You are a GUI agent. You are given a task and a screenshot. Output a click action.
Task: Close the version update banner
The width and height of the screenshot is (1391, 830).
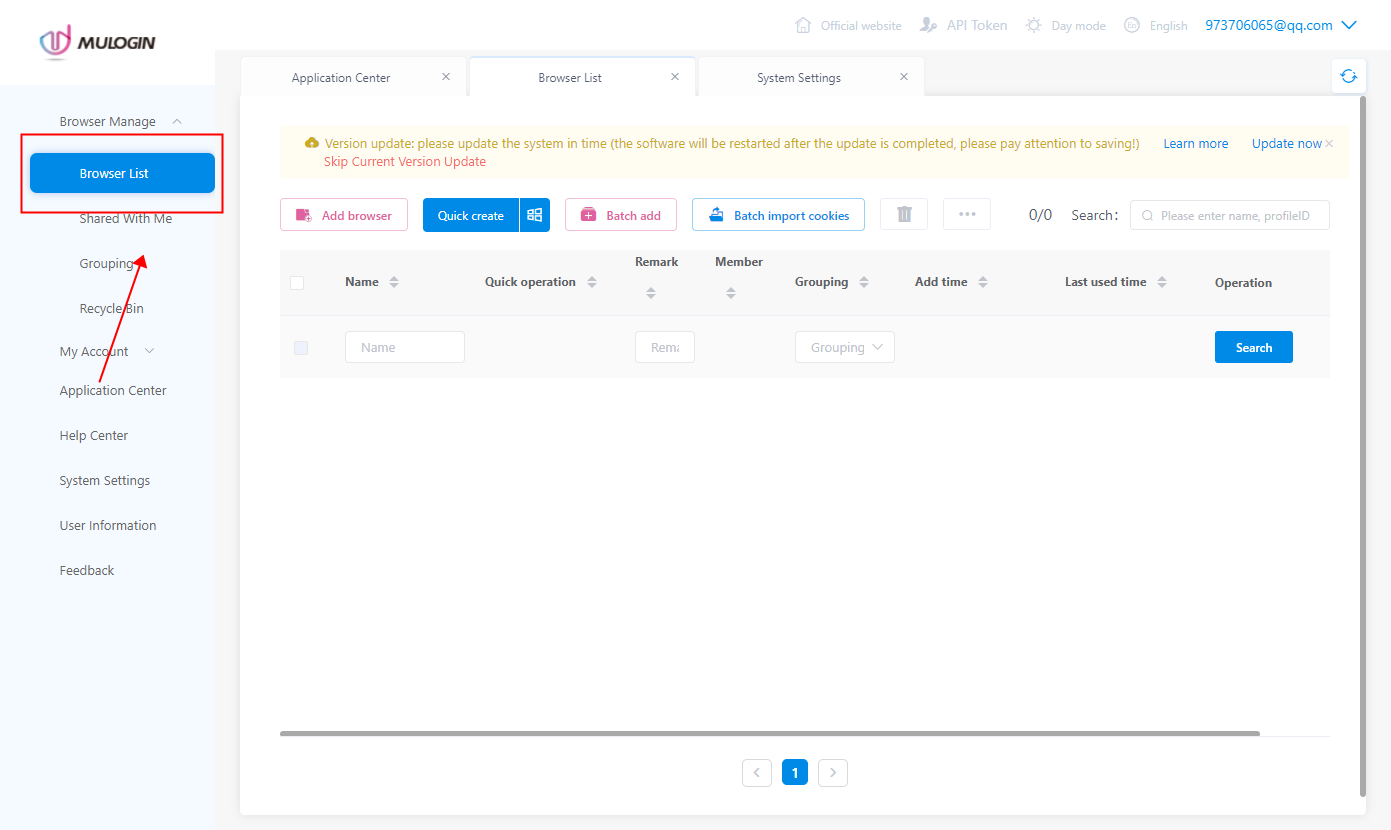(1329, 144)
